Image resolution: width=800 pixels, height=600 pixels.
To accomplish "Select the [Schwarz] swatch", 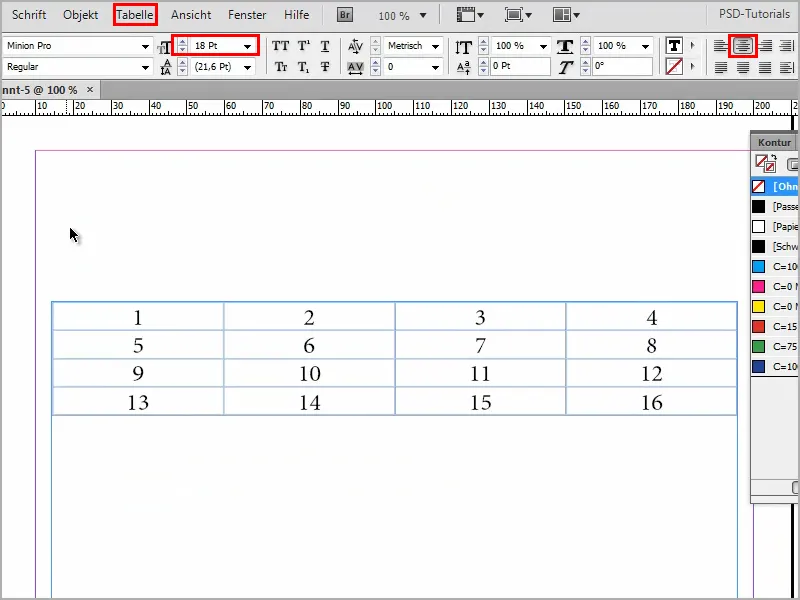I will pyautogui.click(x=770, y=246).
